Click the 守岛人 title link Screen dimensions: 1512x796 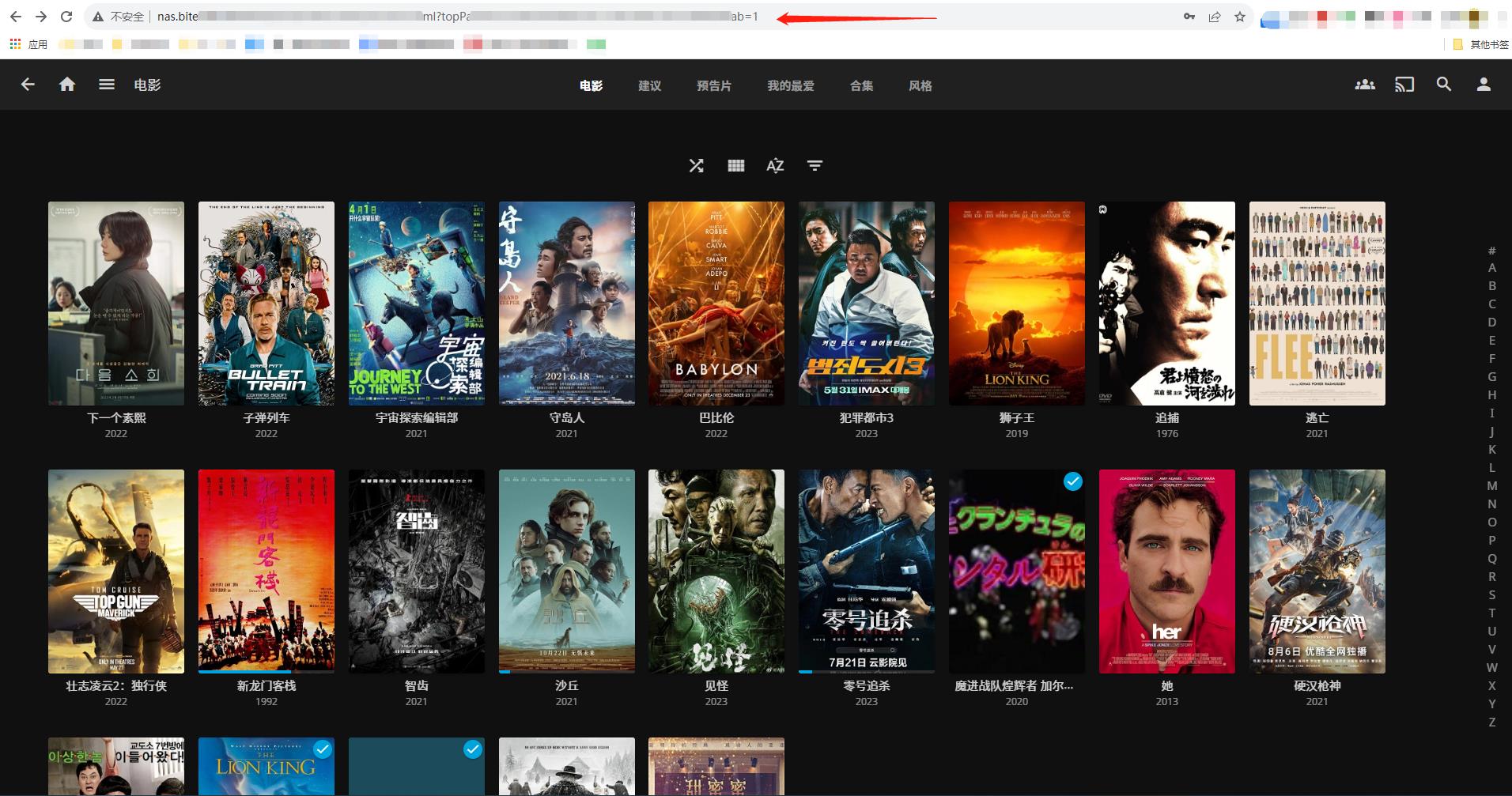(567, 417)
